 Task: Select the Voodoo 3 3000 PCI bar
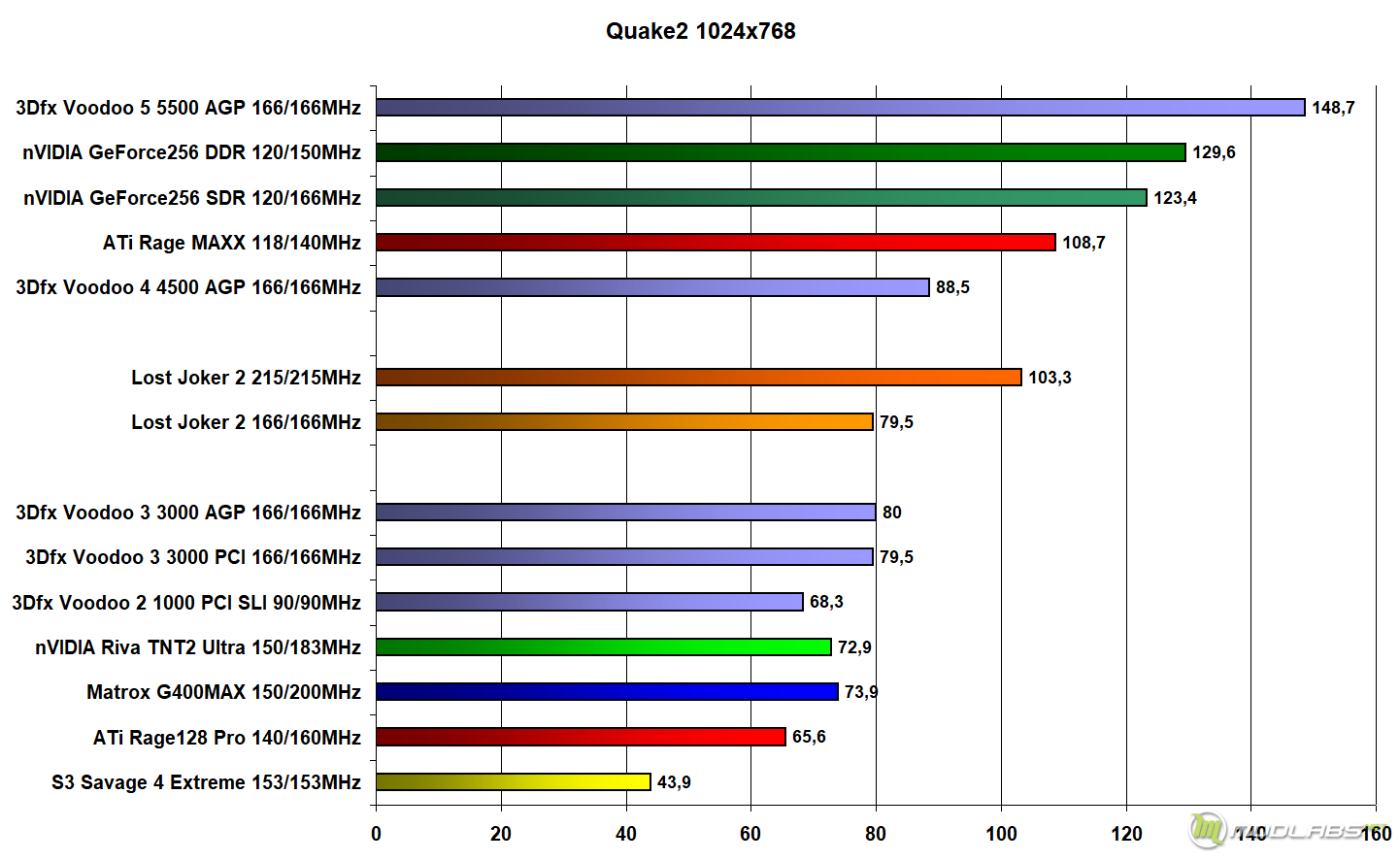[624, 557]
